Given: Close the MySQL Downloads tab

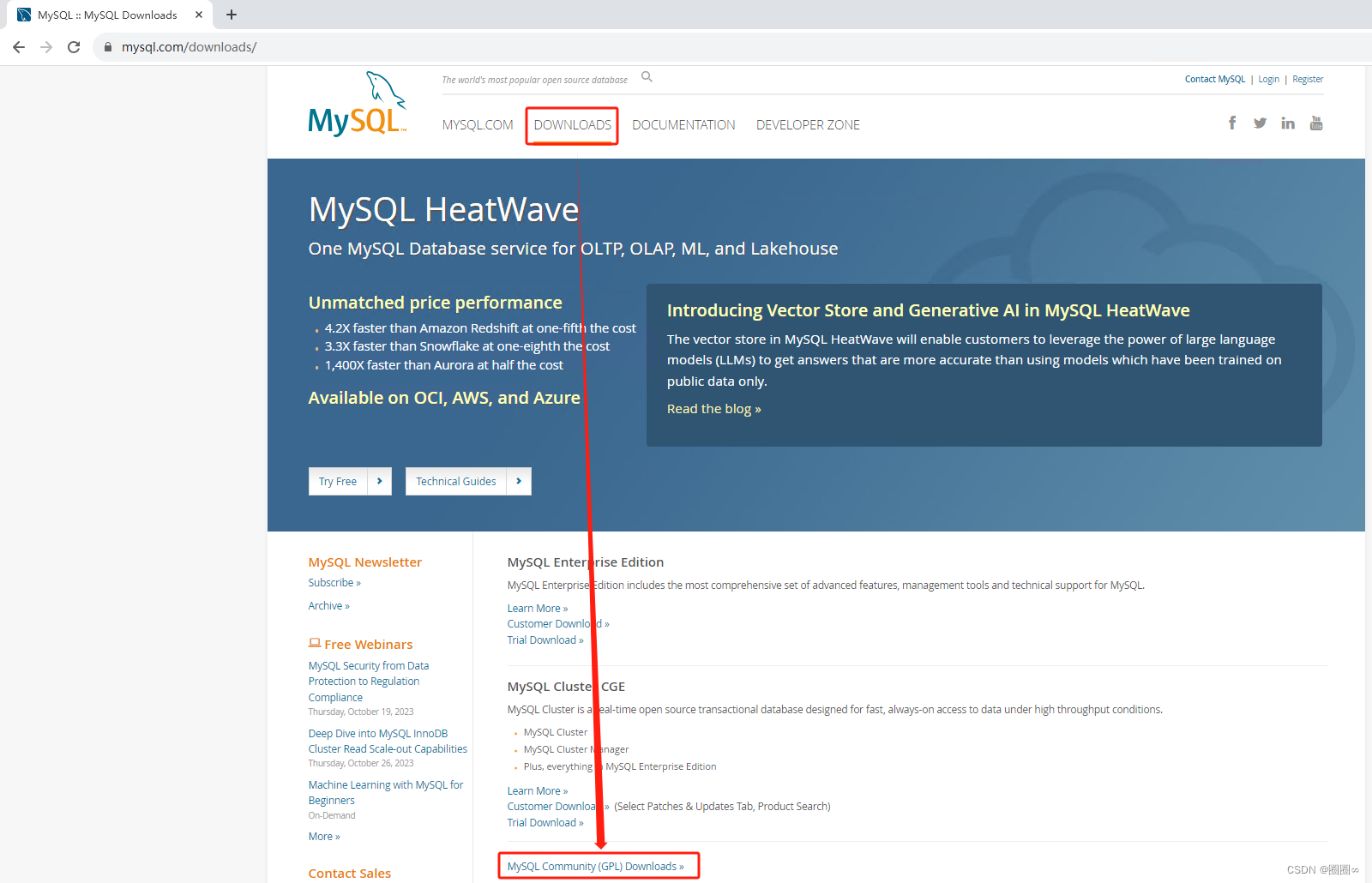Looking at the screenshot, I should (199, 15).
